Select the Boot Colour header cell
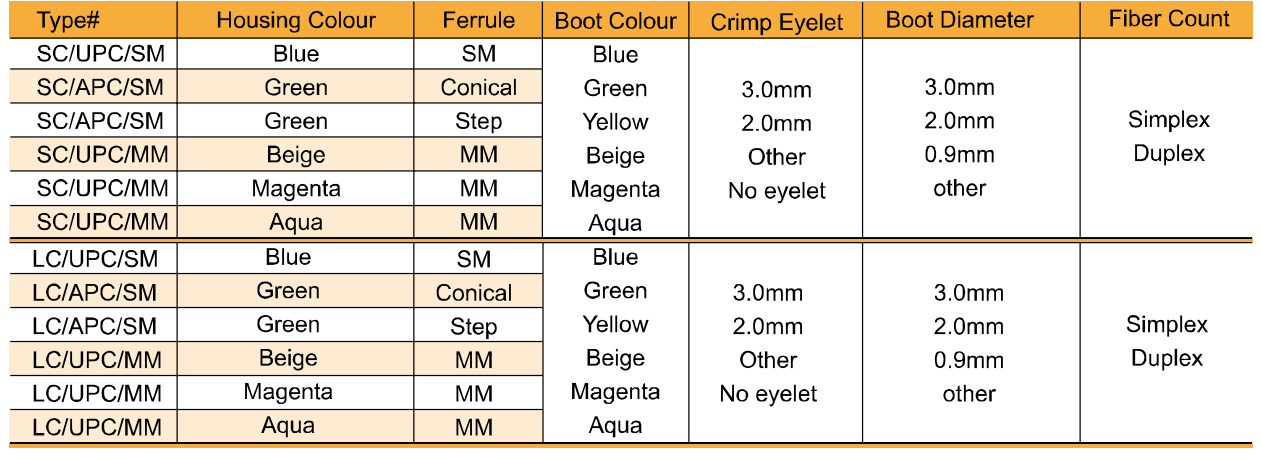 coord(615,20)
